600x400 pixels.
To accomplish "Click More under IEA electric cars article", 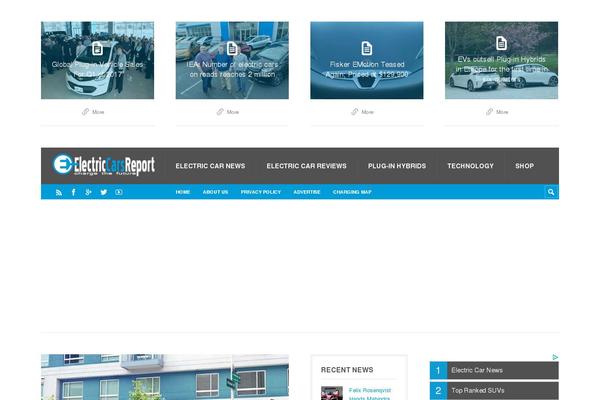I will coord(228,112).
